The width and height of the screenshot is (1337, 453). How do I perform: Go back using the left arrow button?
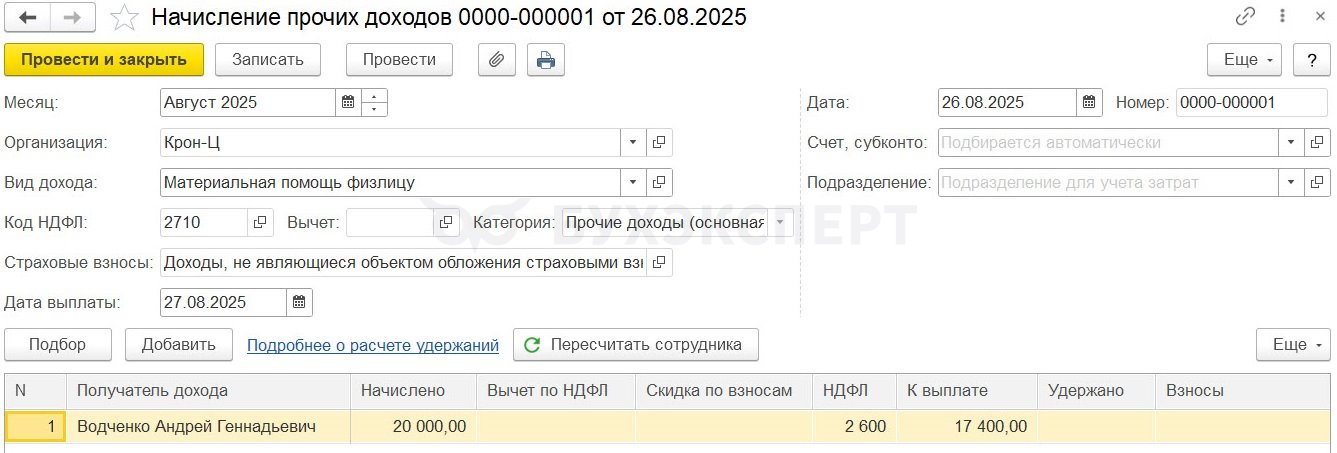pos(28,18)
